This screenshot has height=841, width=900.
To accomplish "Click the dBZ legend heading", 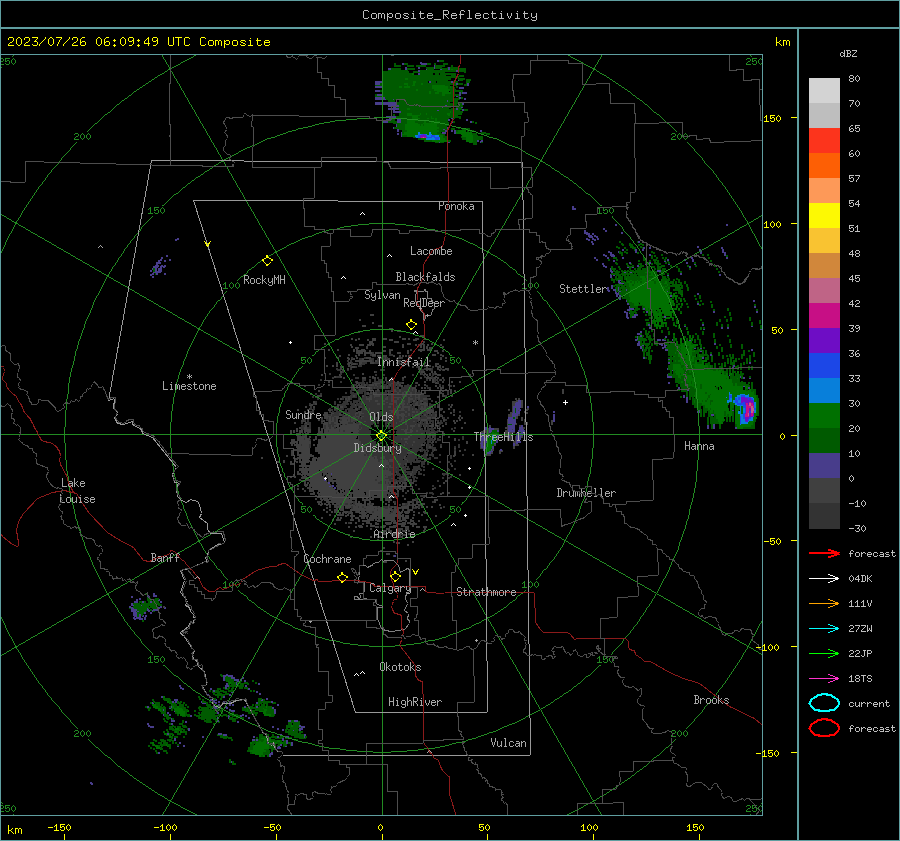I will tap(848, 54).
